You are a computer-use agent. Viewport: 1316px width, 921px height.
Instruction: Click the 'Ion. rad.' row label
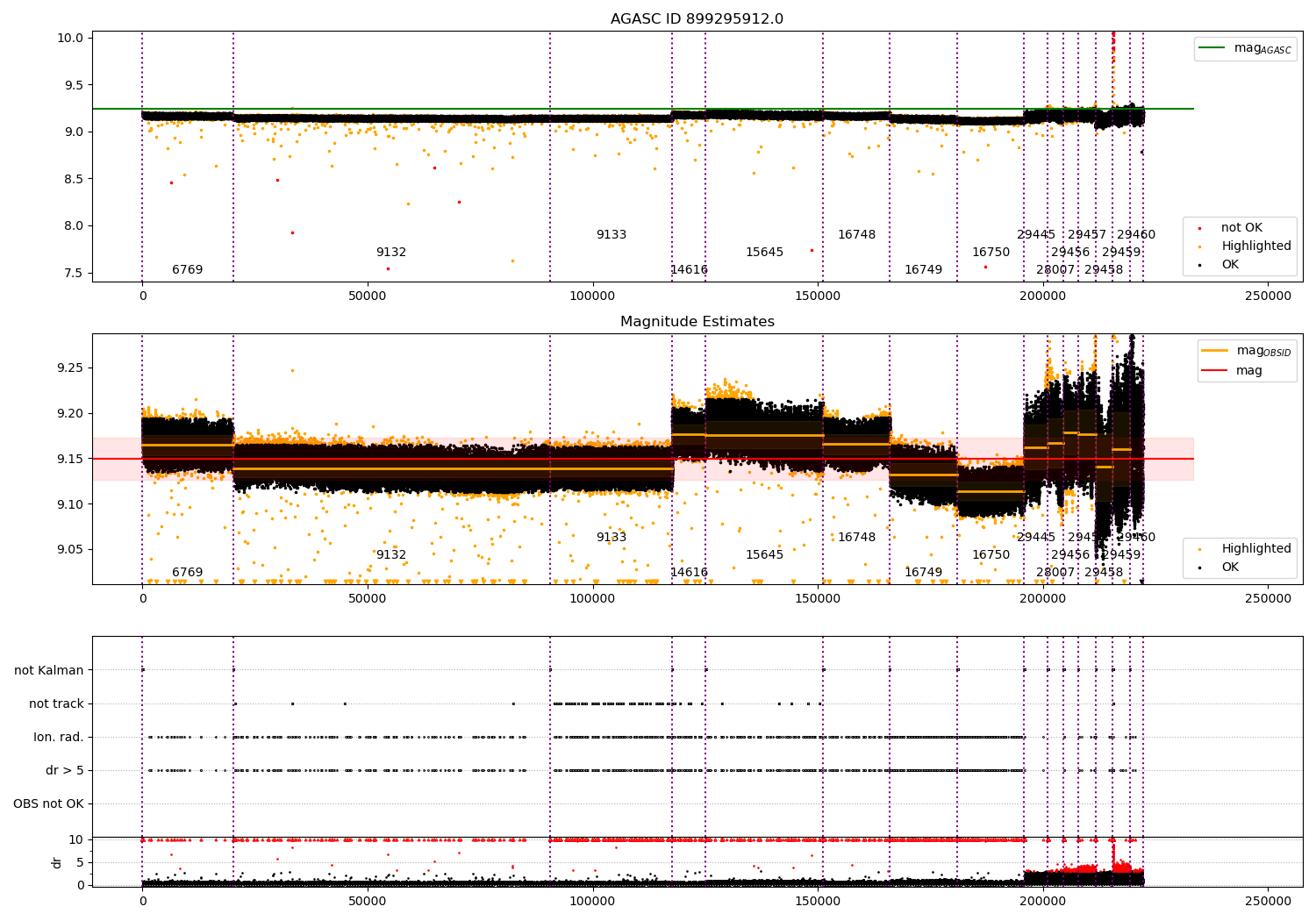[x=59, y=737]
